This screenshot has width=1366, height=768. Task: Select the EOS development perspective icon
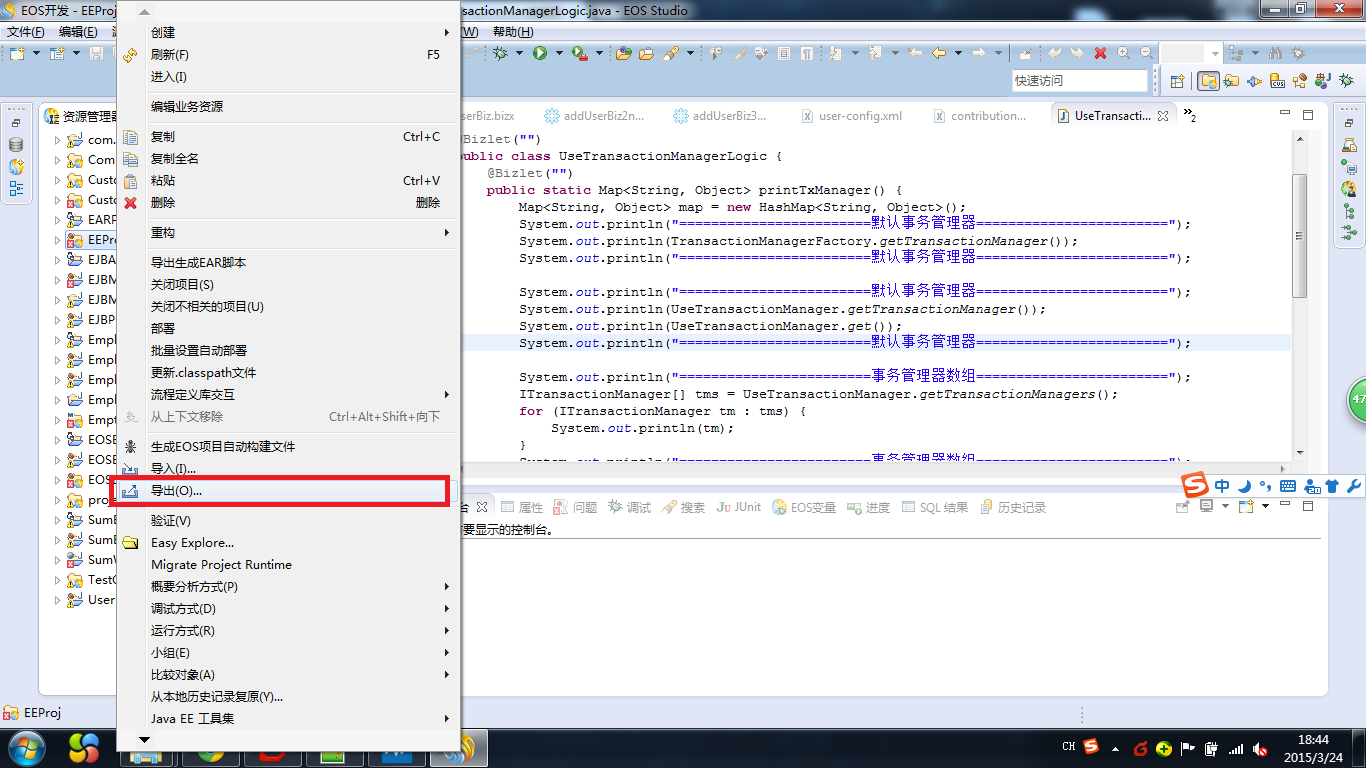pos(1209,81)
